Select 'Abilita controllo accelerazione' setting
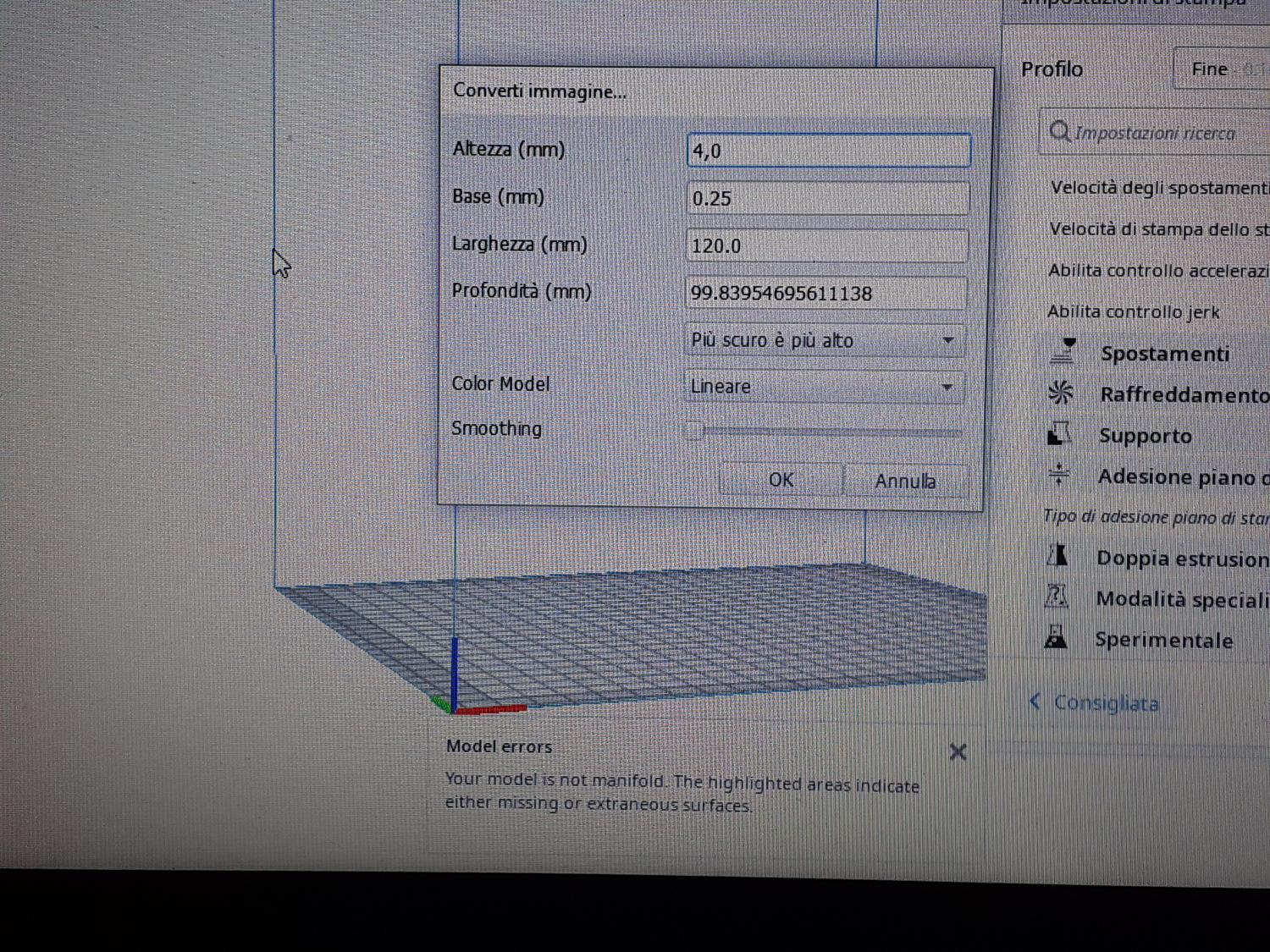This screenshot has width=1270, height=952. pos(1158,271)
